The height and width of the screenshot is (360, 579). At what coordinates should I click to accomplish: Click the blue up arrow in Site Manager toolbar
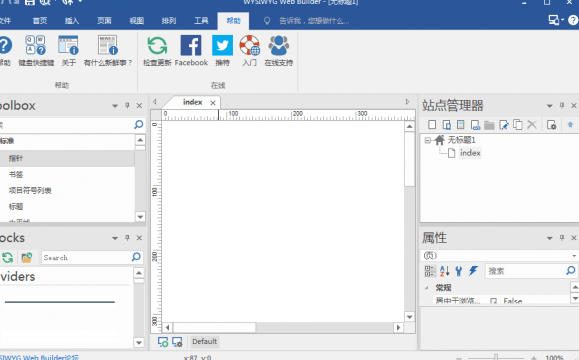[x=570, y=125]
